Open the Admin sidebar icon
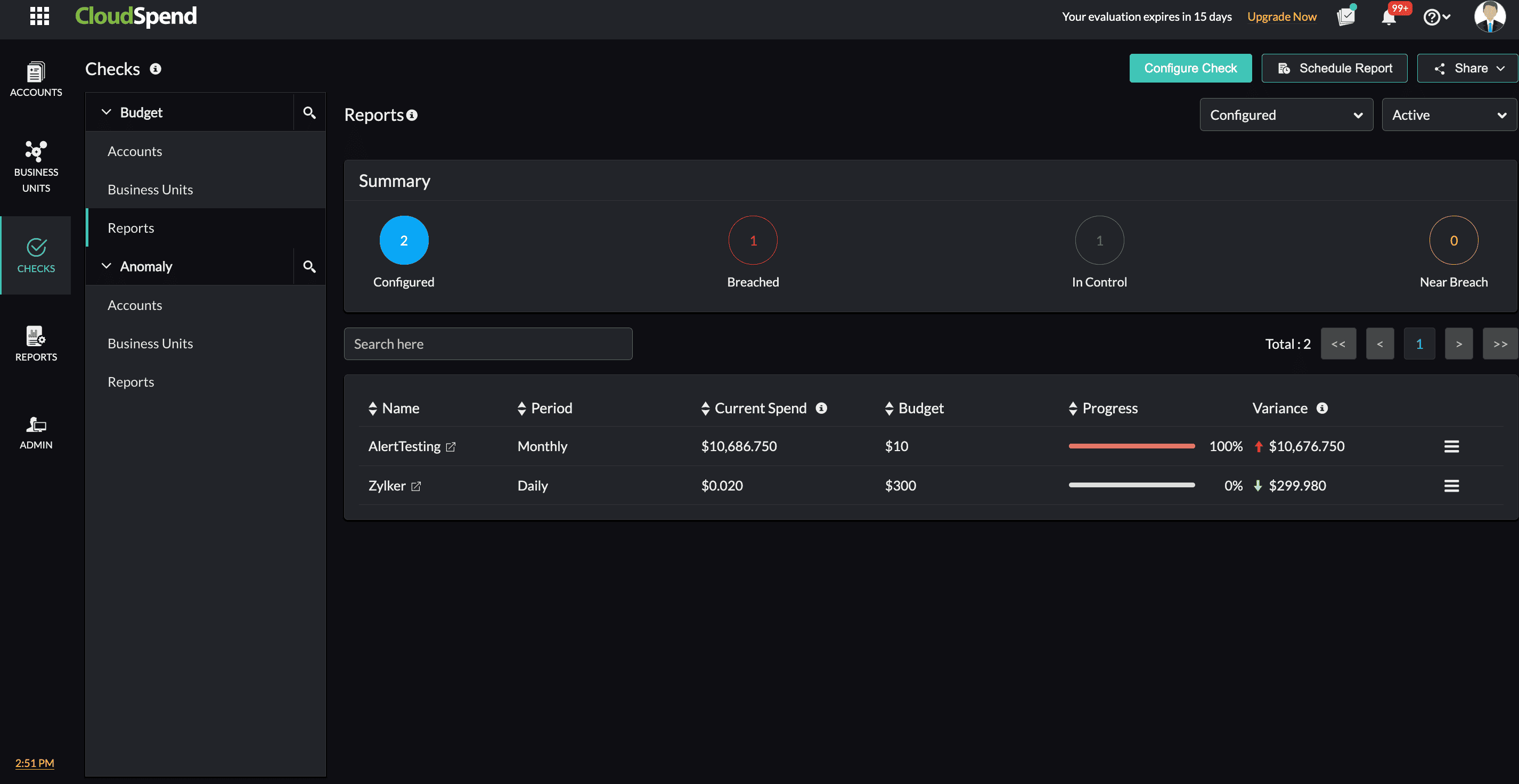 tap(36, 432)
